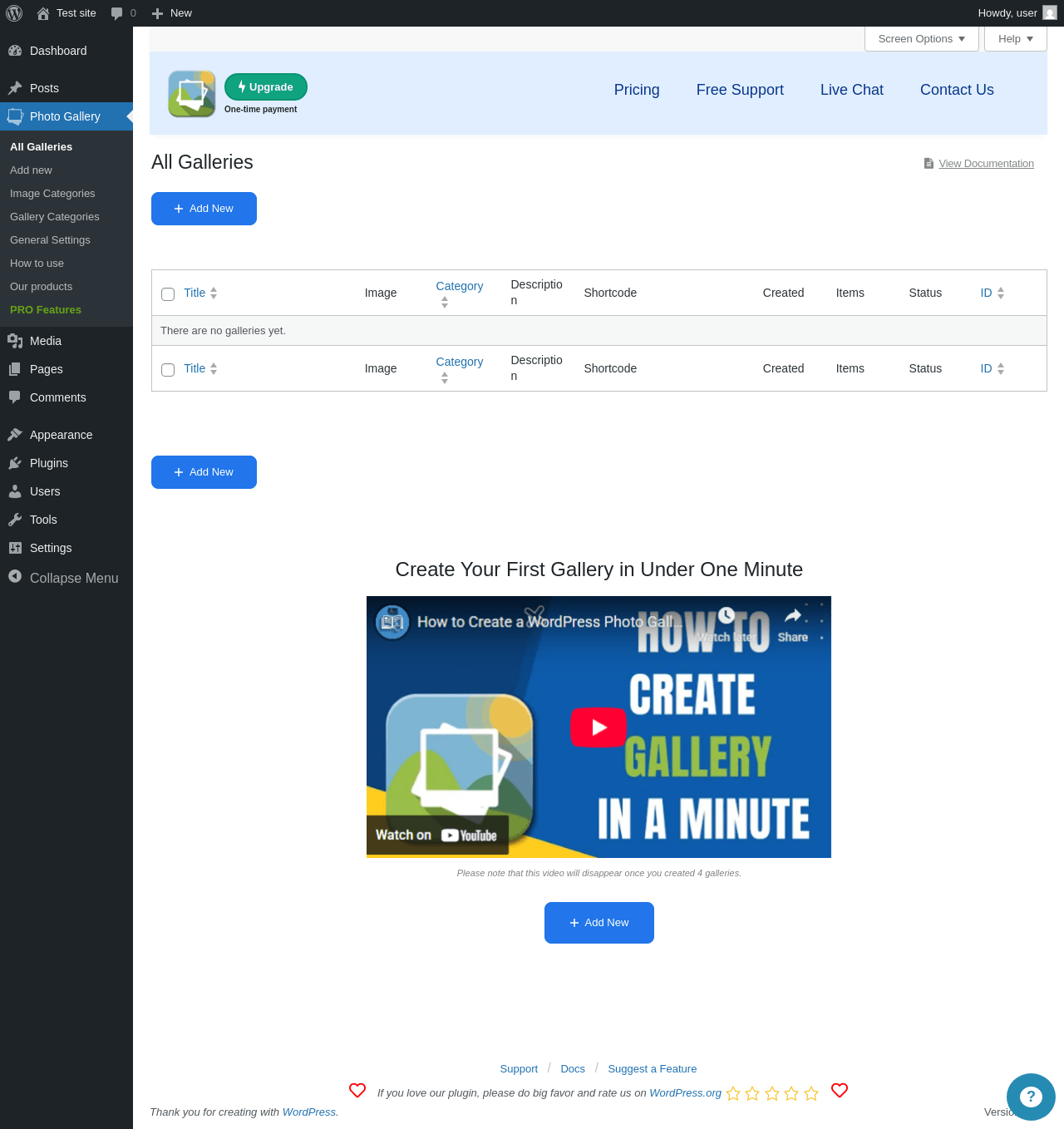
Task: Open the View Documentation link
Action: [986, 164]
